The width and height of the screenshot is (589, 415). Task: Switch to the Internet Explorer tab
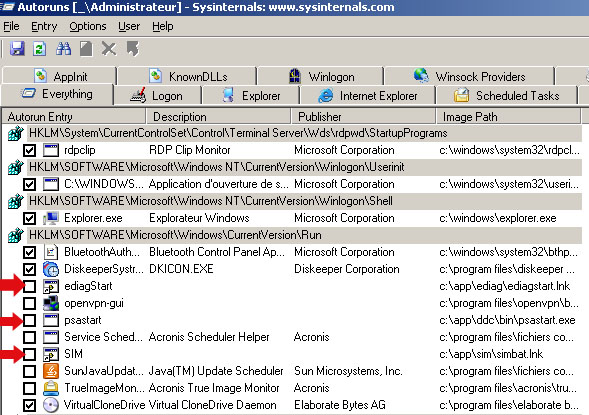pos(368,96)
